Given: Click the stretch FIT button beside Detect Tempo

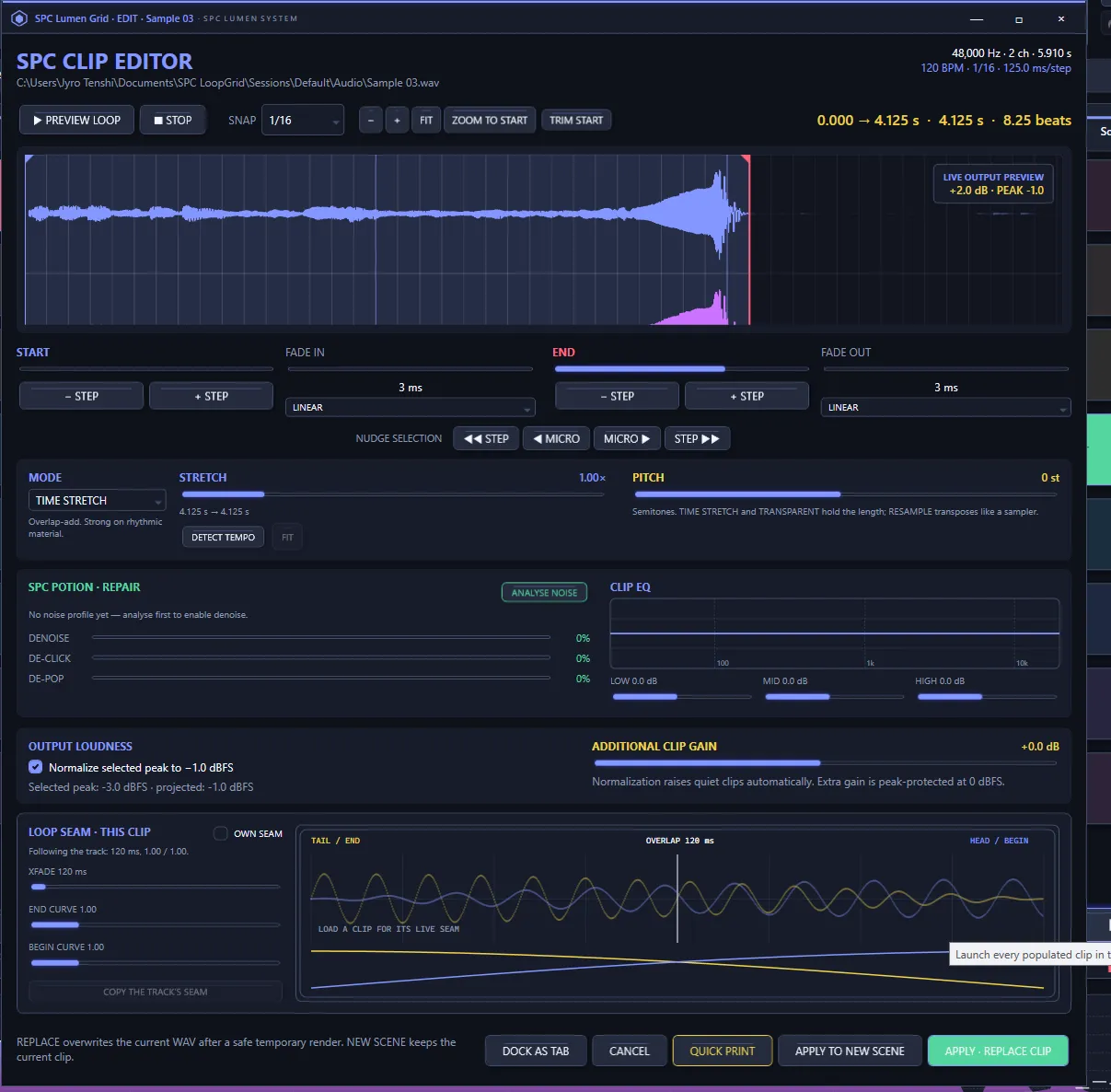Looking at the screenshot, I should pos(287,537).
